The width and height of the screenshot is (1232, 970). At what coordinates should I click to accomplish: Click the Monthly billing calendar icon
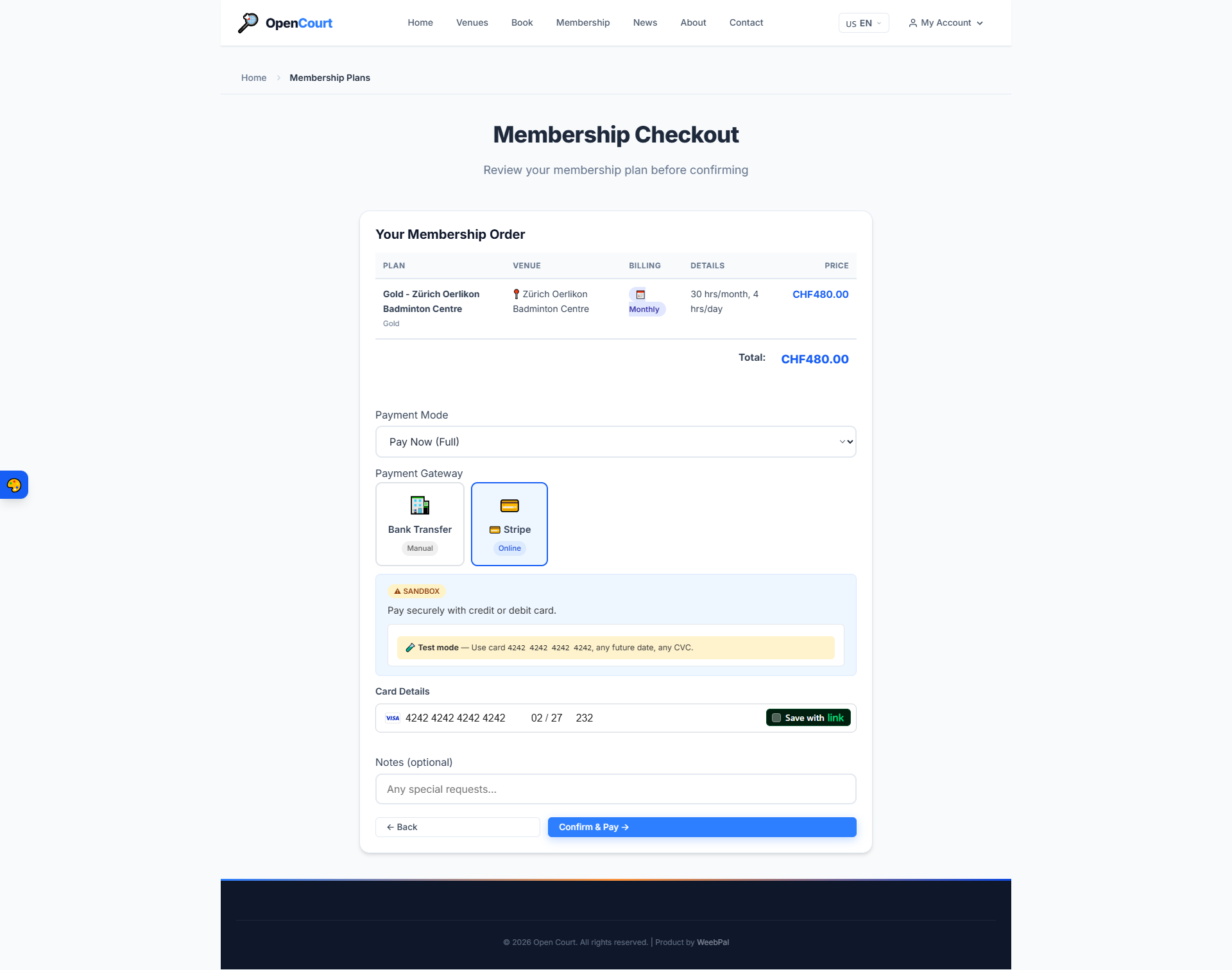point(640,295)
